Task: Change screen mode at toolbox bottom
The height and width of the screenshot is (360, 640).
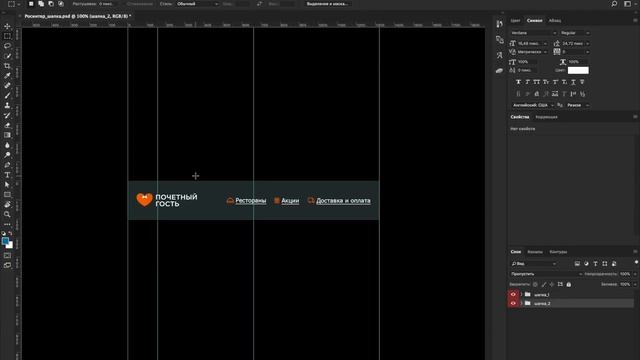Action: click(x=7, y=265)
